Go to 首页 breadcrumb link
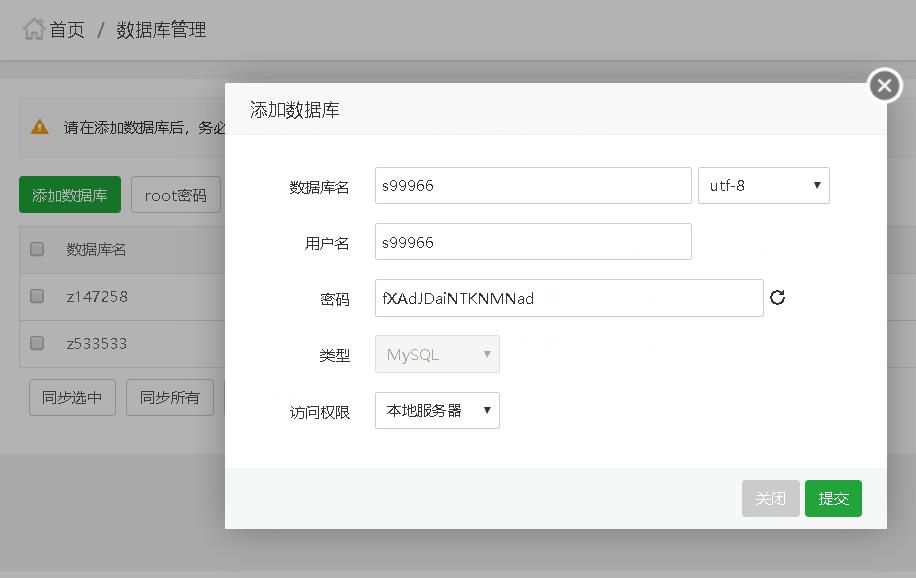 pos(67,30)
